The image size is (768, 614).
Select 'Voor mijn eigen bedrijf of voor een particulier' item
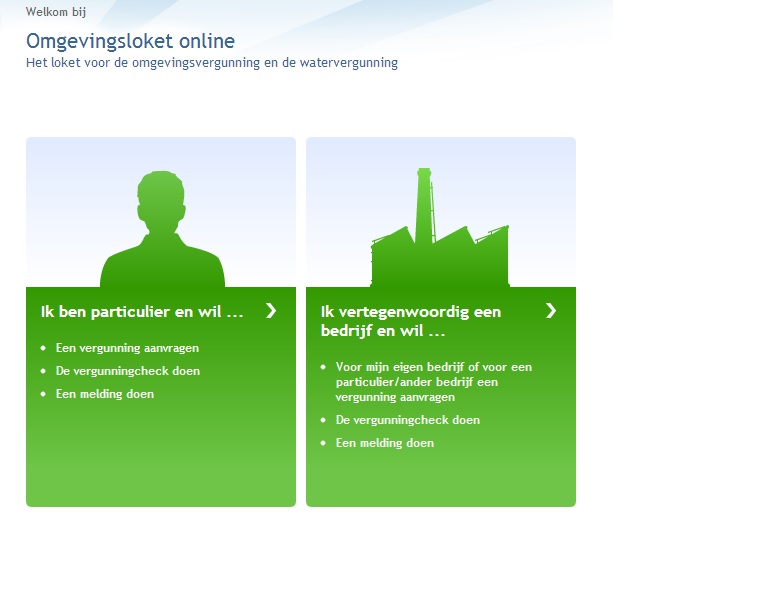point(433,382)
